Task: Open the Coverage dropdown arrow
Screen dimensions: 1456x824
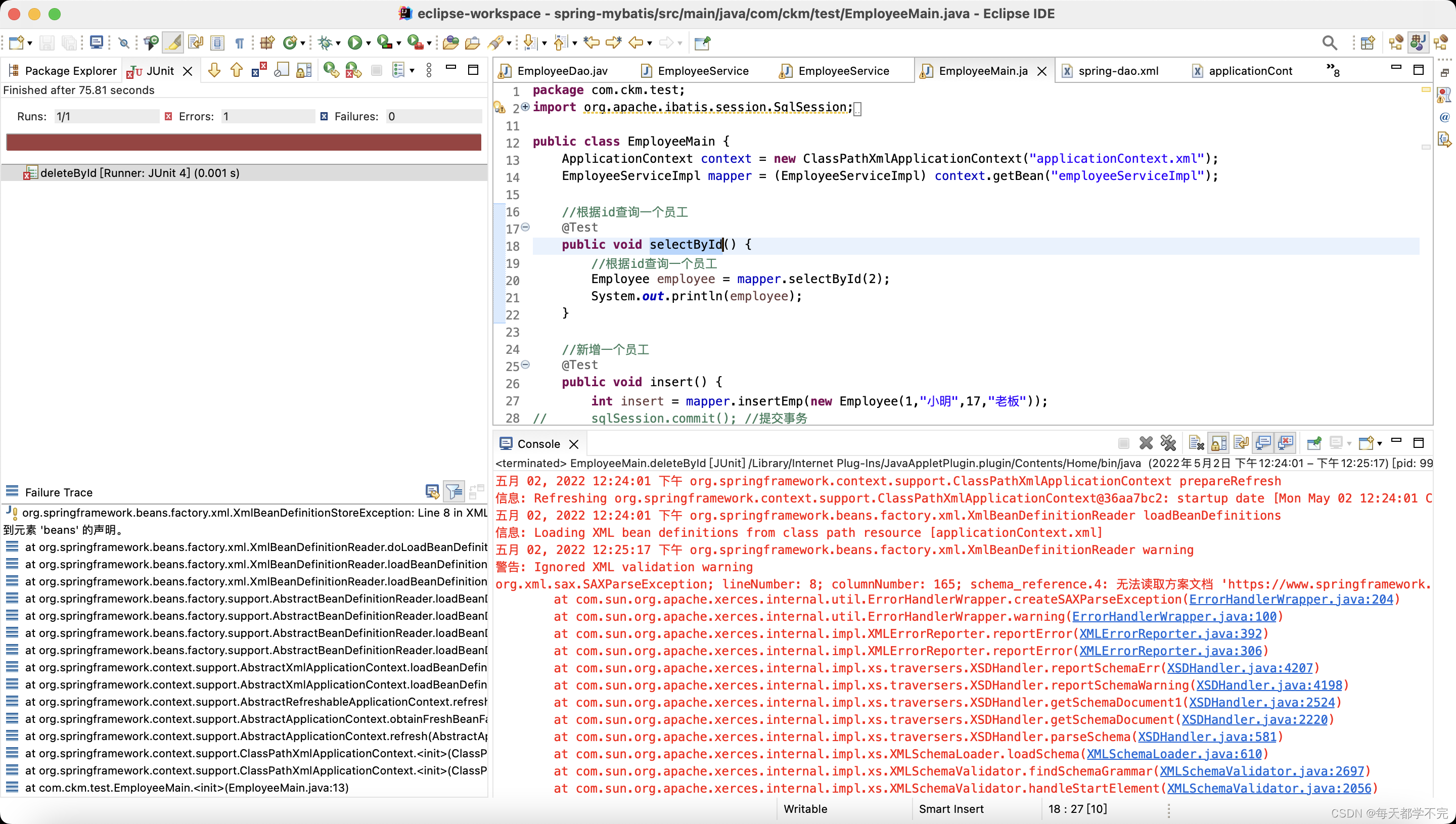Action: click(399, 43)
